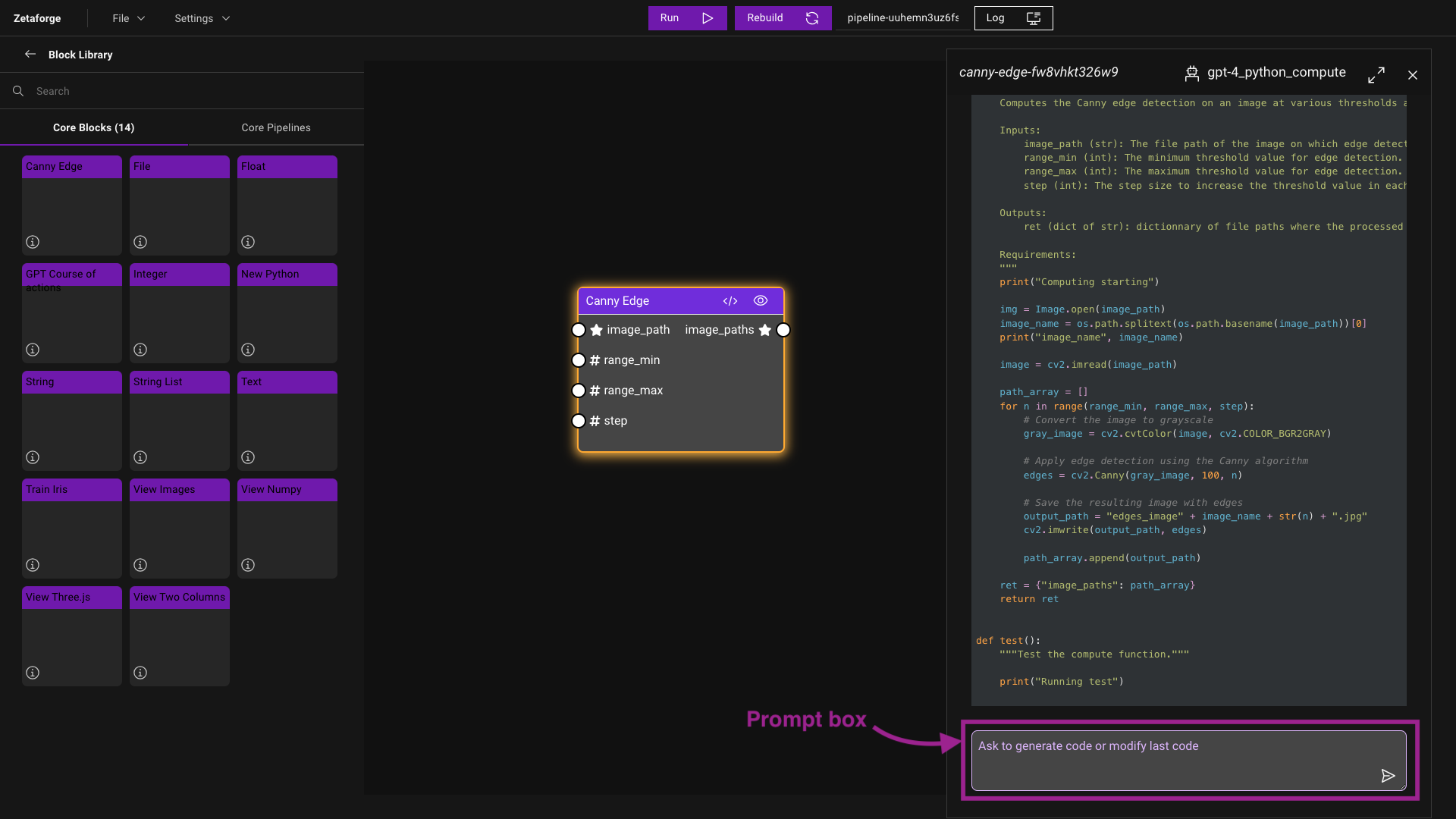Image resolution: width=1456 pixels, height=819 pixels.
Task: Click the Run pipeline play button
Action: pyautogui.click(x=705, y=17)
